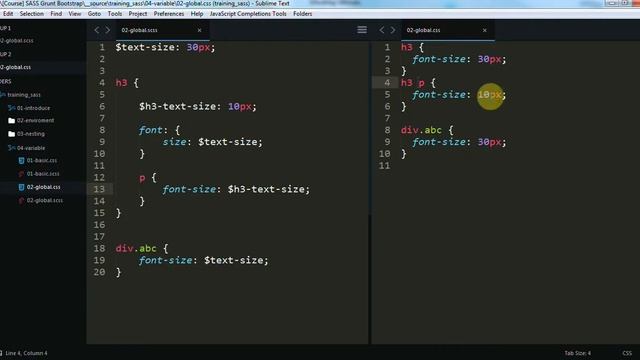
Task: Click line number 13 in left gutter
Action: click(x=99, y=189)
